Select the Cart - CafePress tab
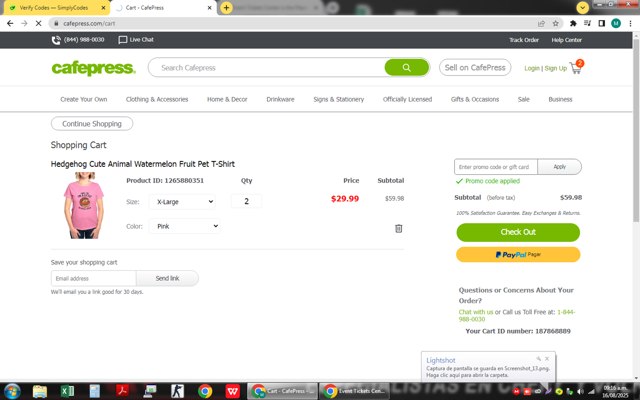Viewport: 640px width, 400px height. (x=163, y=7)
